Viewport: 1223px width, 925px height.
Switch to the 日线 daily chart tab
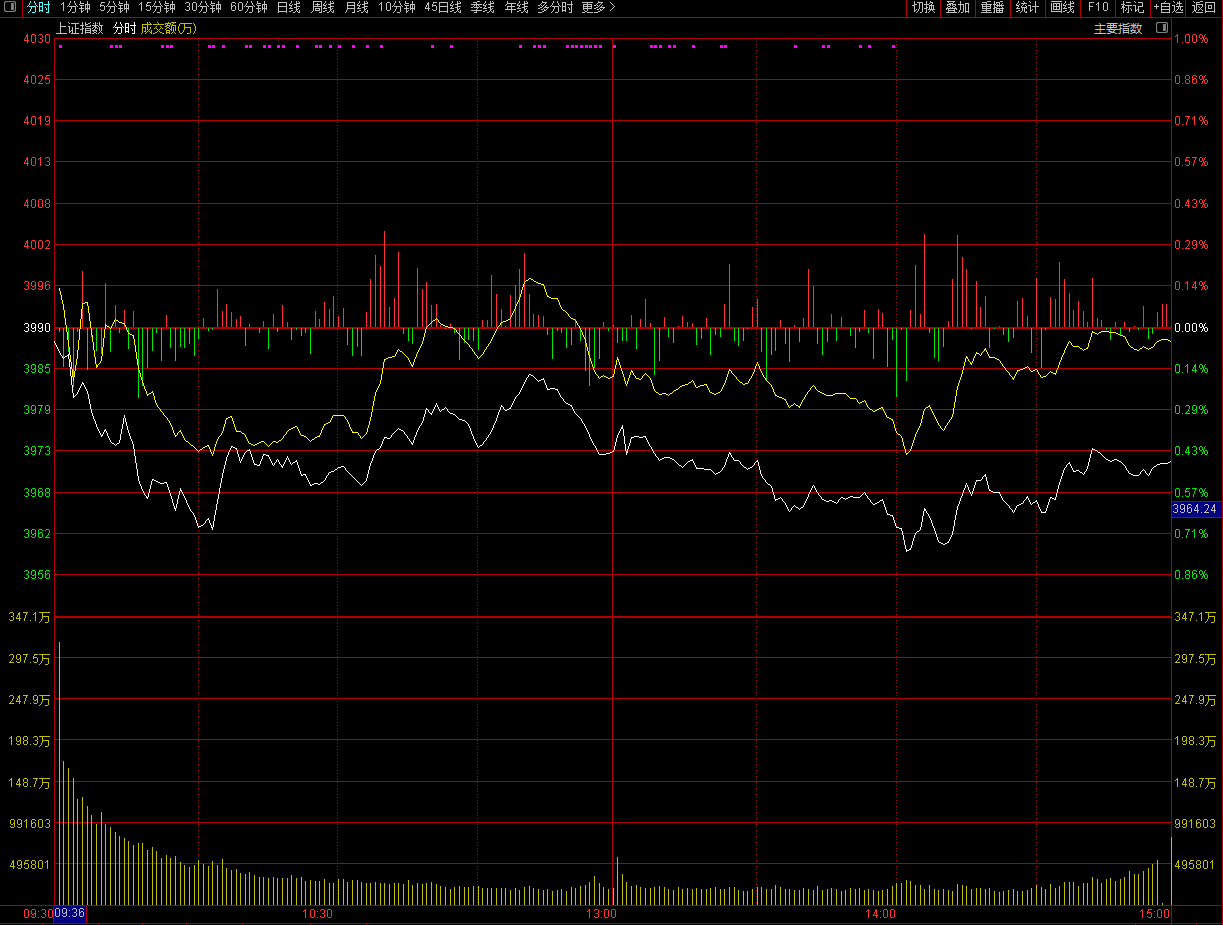(288, 7)
